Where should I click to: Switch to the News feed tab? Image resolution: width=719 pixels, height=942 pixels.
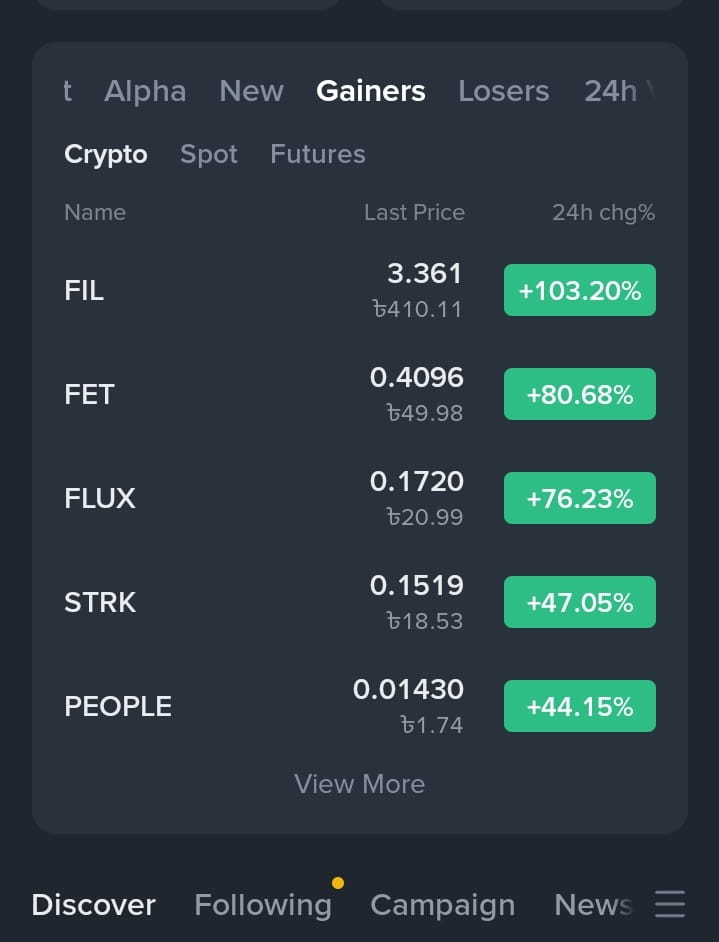tap(593, 905)
